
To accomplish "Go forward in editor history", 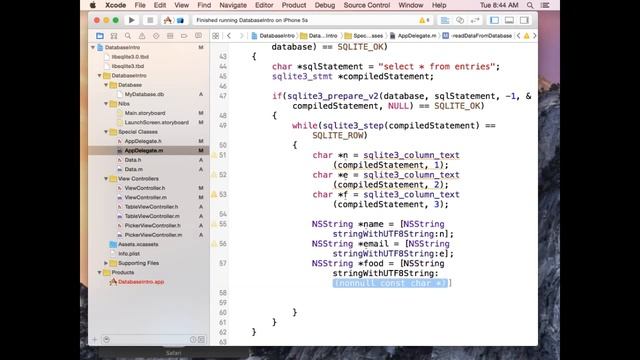I will pos(241,36).
